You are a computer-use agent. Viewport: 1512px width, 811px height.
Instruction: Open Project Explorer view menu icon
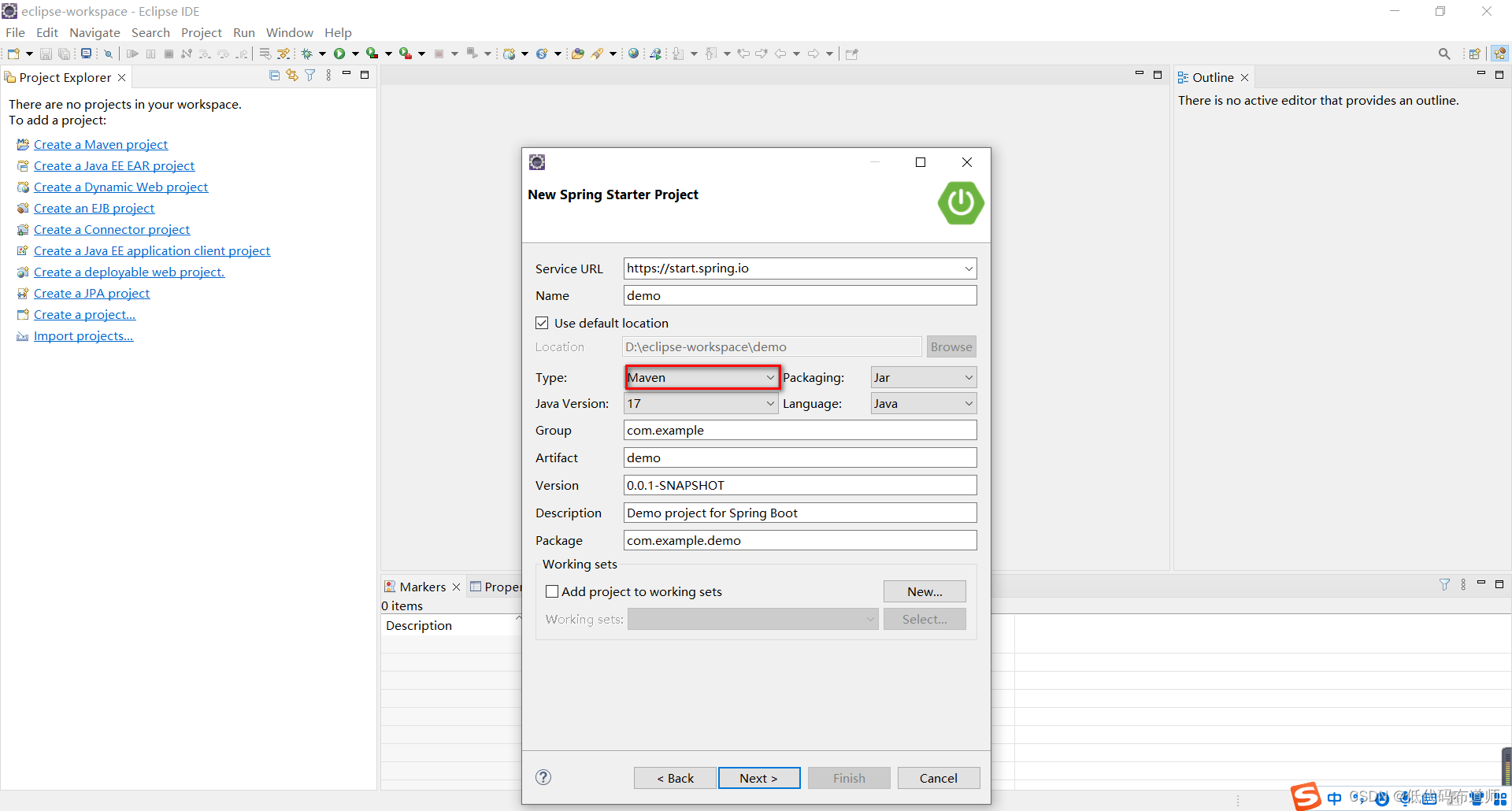[328, 76]
